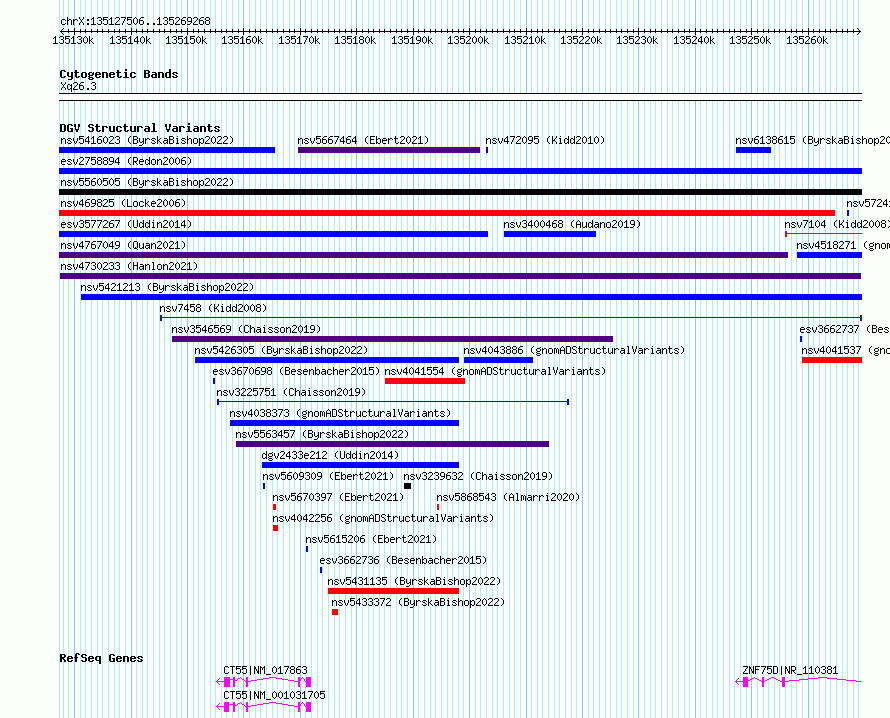Click the blue bar under nsv5421213
Viewport: 890px width, 718px height.
tap(471, 297)
